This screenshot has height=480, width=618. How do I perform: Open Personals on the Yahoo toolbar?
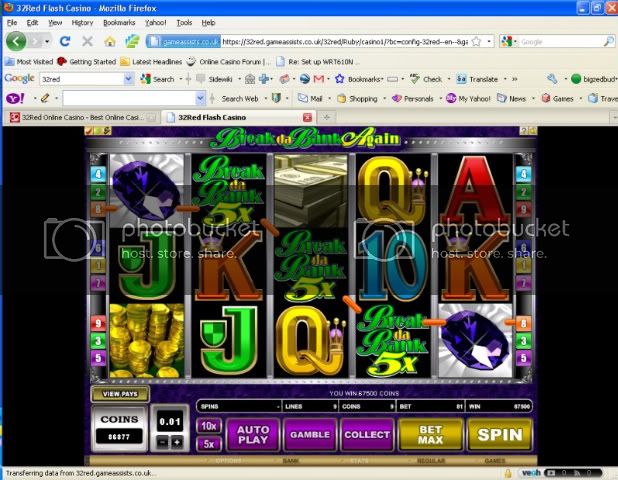pos(413,99)
